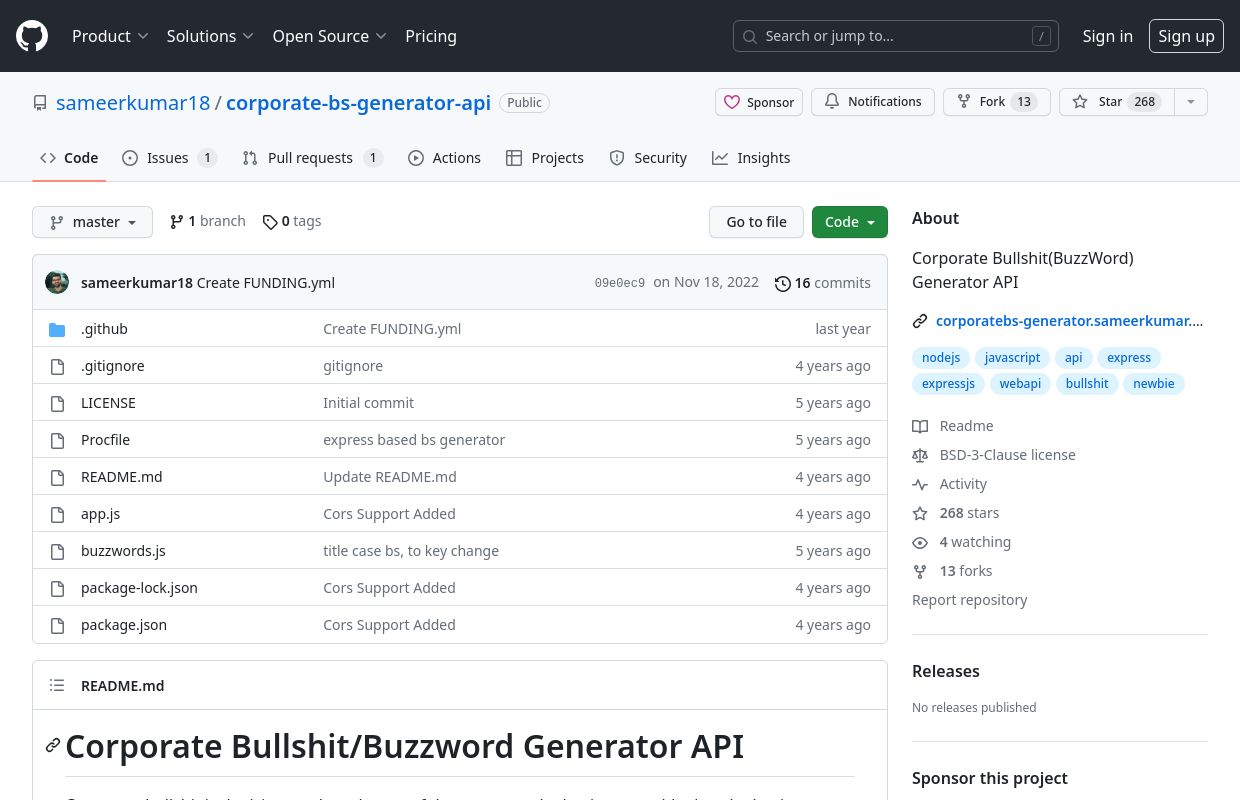Open the sameerkumar18 owner link in header
The width and height of the screenshot is (1240, 800).
[133, 103]
